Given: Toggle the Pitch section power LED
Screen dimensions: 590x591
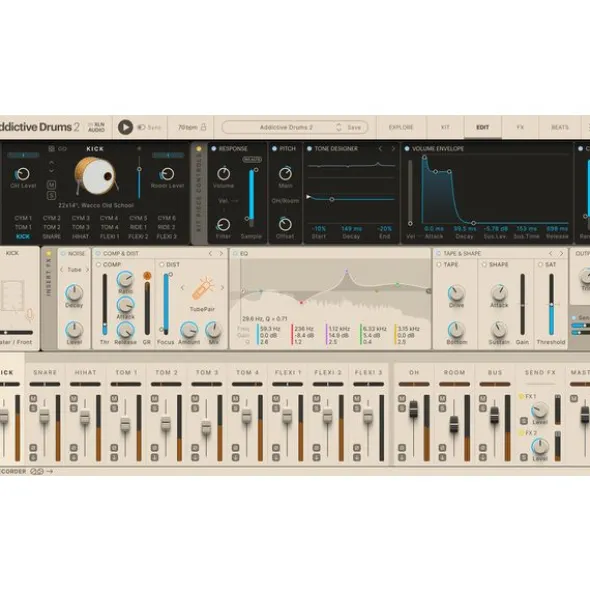Looking at the screenshot, I should [x=274, y=149].
